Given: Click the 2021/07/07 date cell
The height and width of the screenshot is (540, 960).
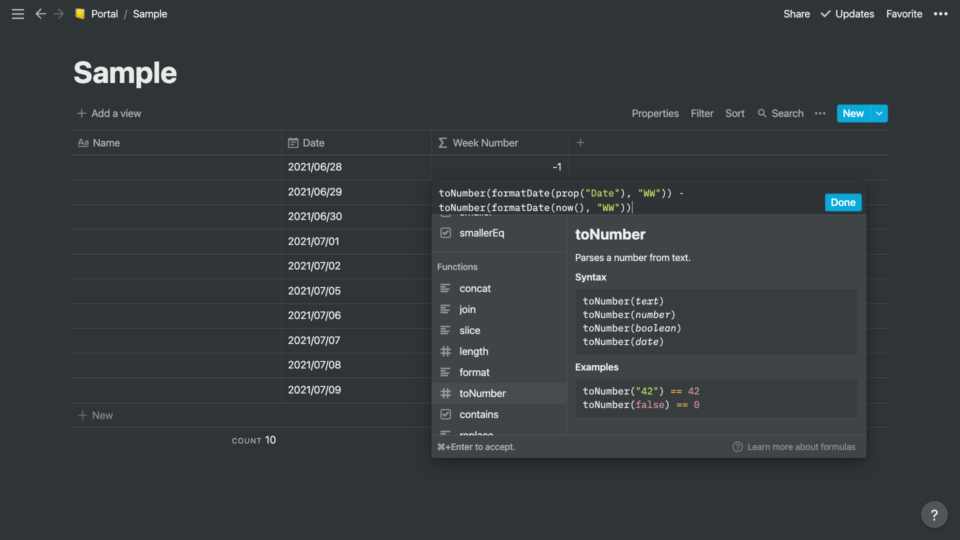Looking at the screenshot, I should (356, 340).
